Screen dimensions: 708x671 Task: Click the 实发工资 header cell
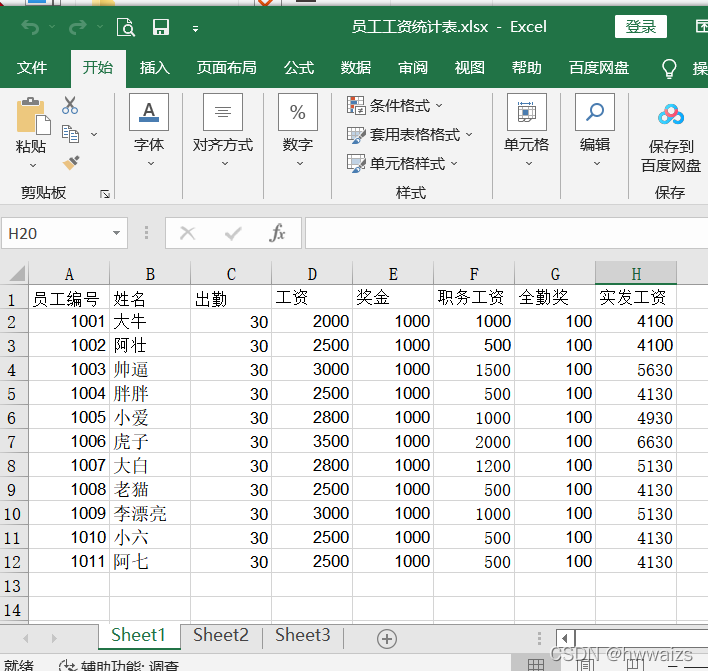point(636,298)
